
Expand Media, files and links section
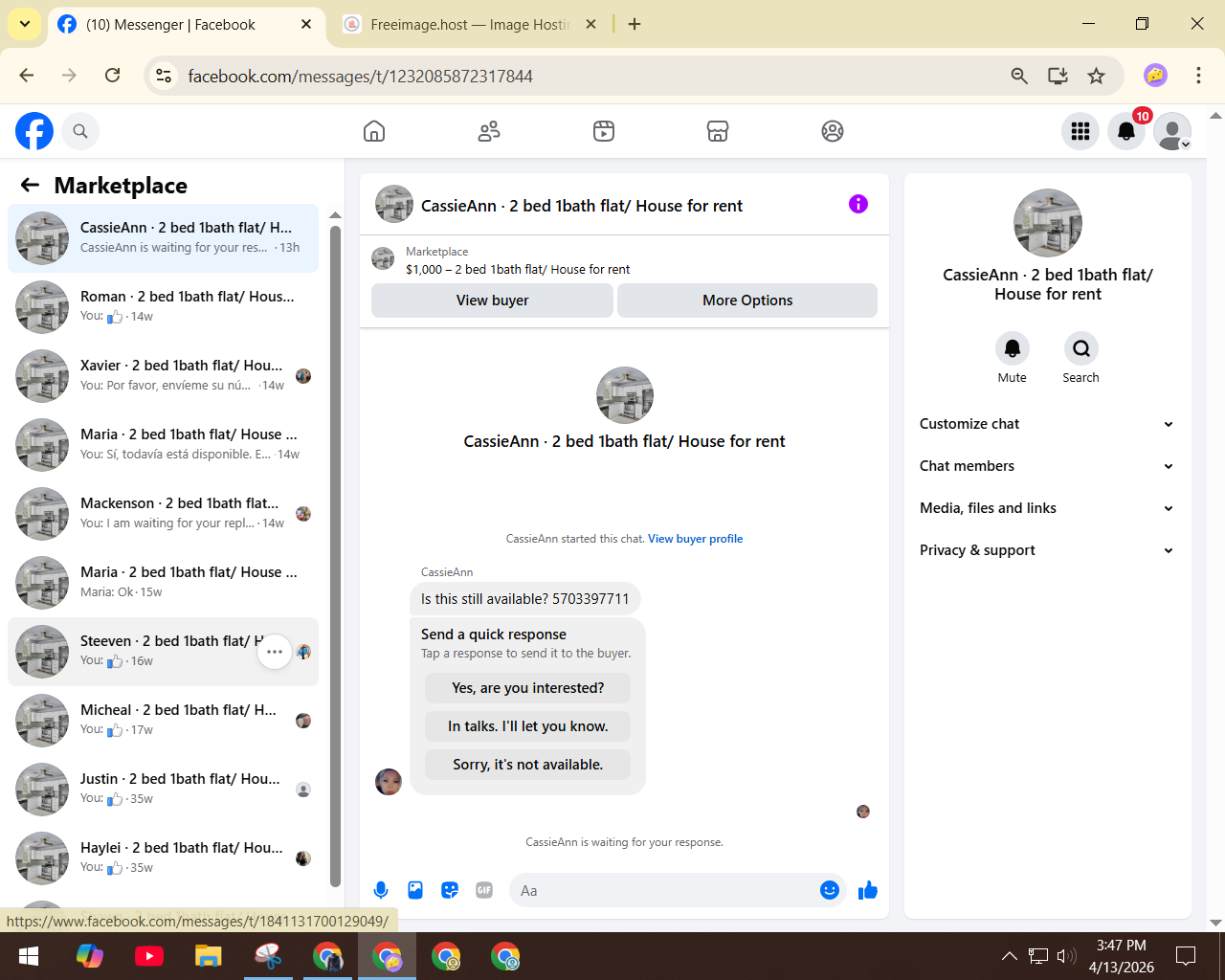coord(1048,508)
